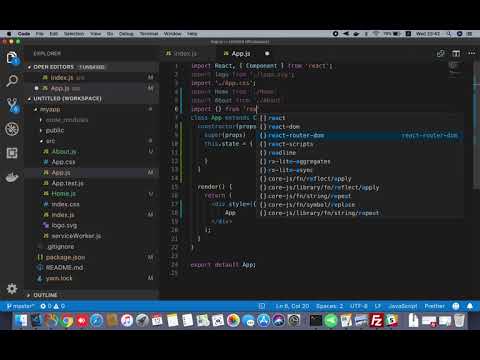Collapse the src folder
The height and width of the screenshot is (360, 480).
[50, 141]
